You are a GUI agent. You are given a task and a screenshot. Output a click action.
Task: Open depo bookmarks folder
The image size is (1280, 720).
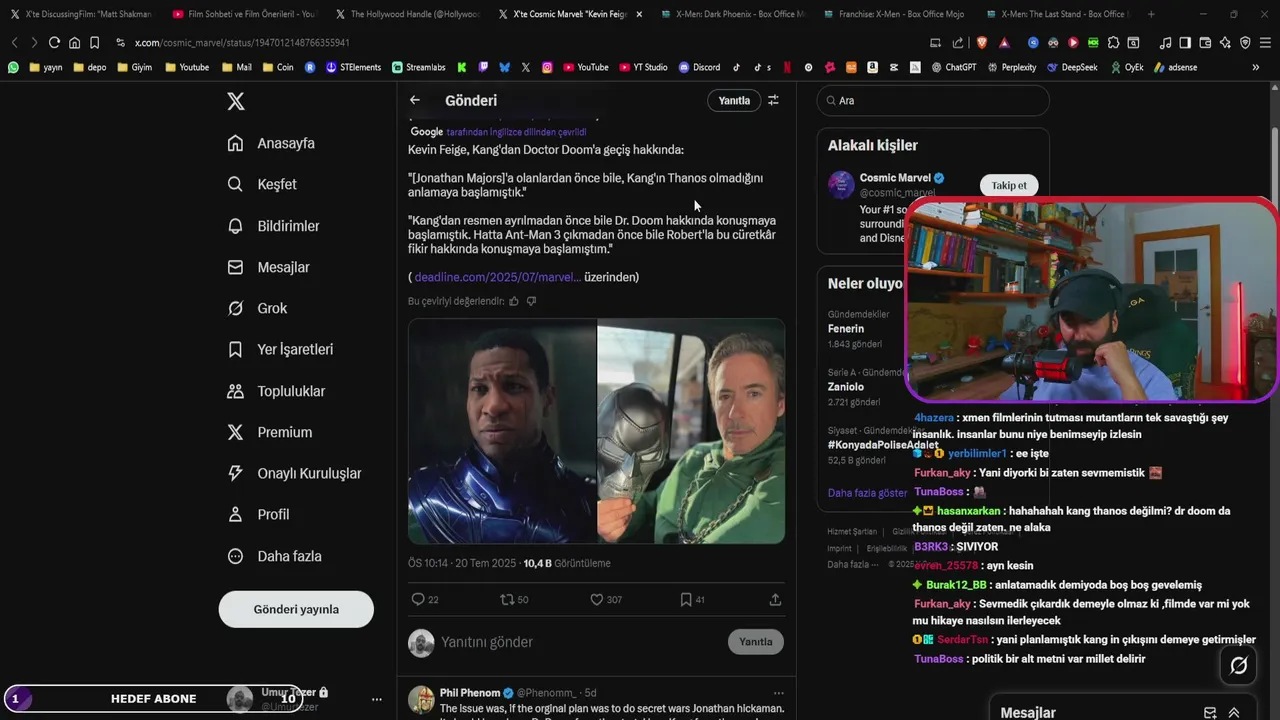(x=90, y=67)
